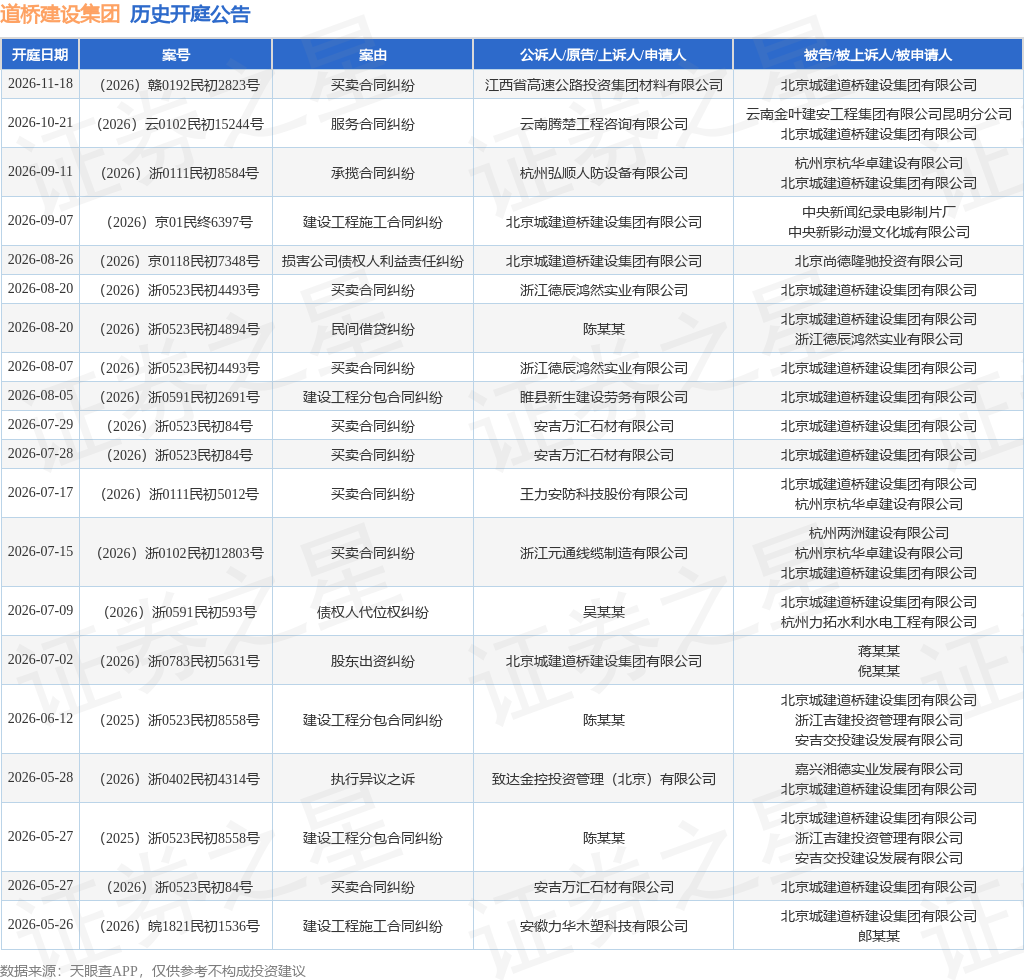The height and width of the screenshot is (980, 1024).
Task: Click the 天眼查APP data source text
Action: pyautogui.click(x=104, y=971)
